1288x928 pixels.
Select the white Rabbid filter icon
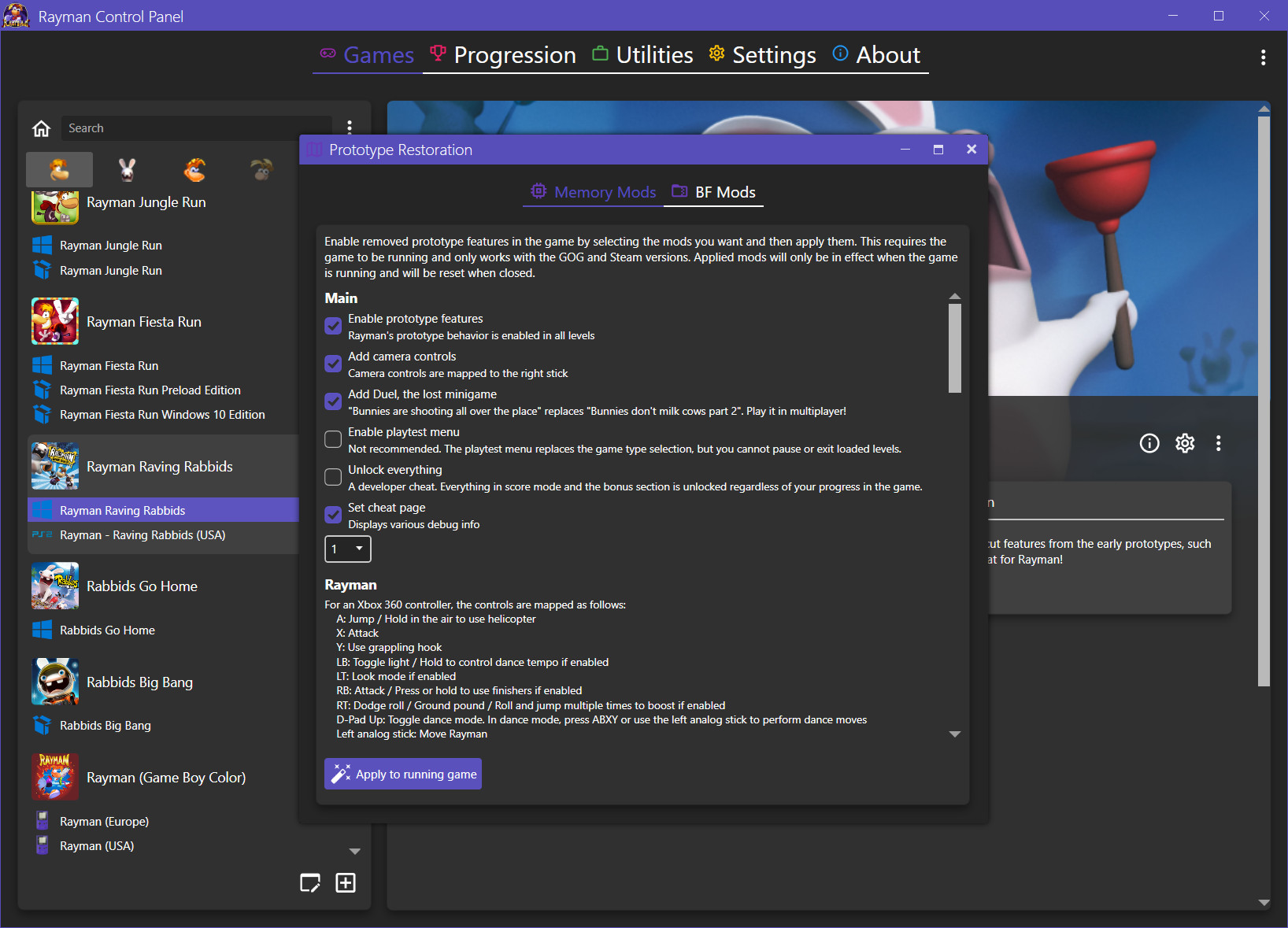pos(127,168)
